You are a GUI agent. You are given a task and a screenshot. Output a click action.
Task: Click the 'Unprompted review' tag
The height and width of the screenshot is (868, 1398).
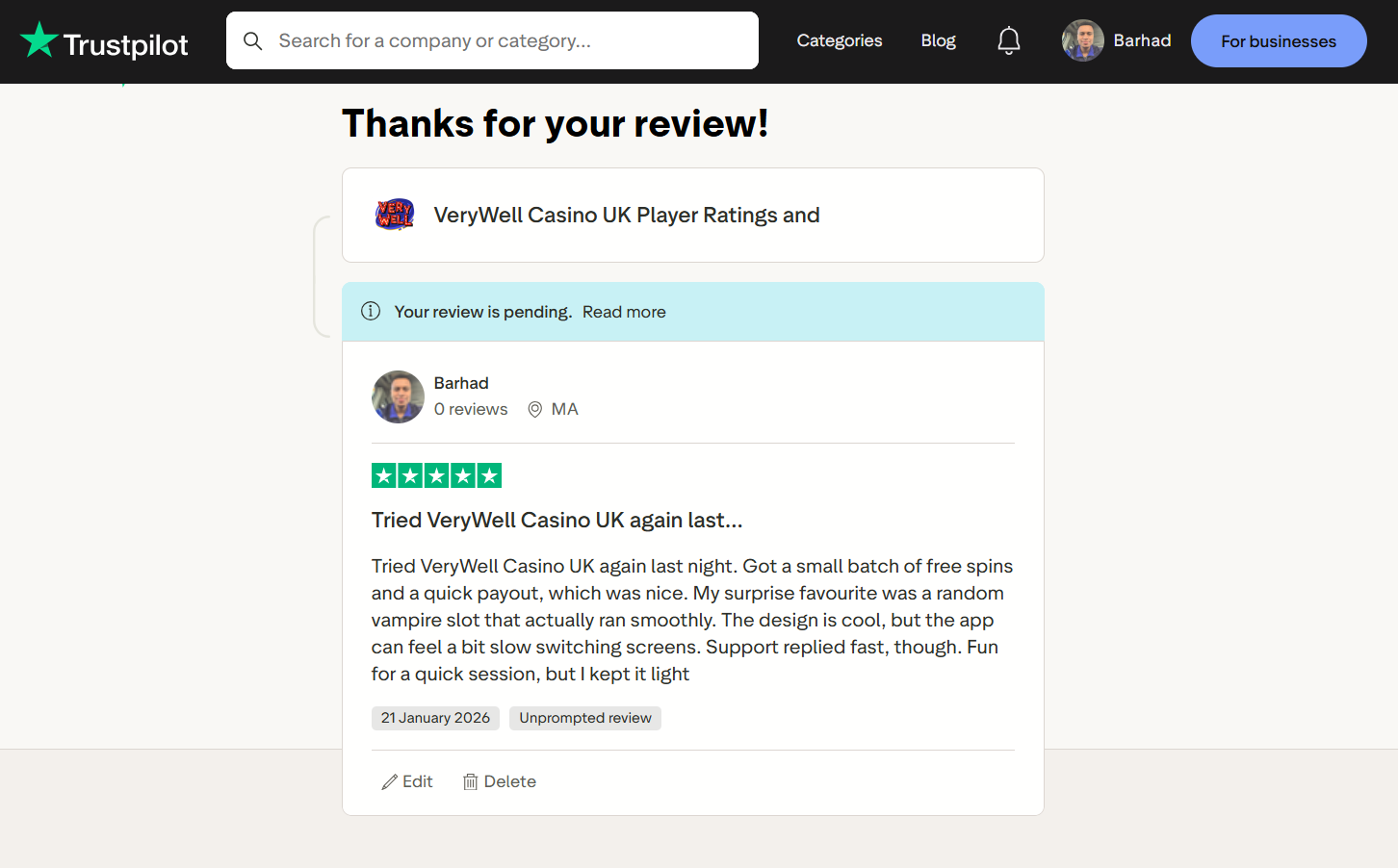(585, 718)
